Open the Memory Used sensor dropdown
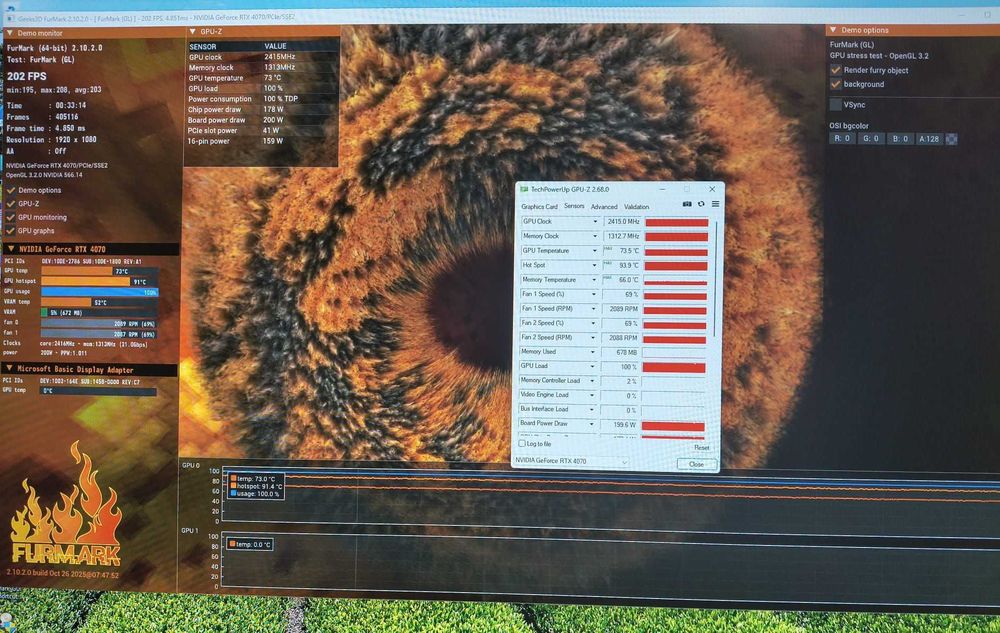Image resolution: width=1000 pixels, height=633 pixels. click(592, 352)
